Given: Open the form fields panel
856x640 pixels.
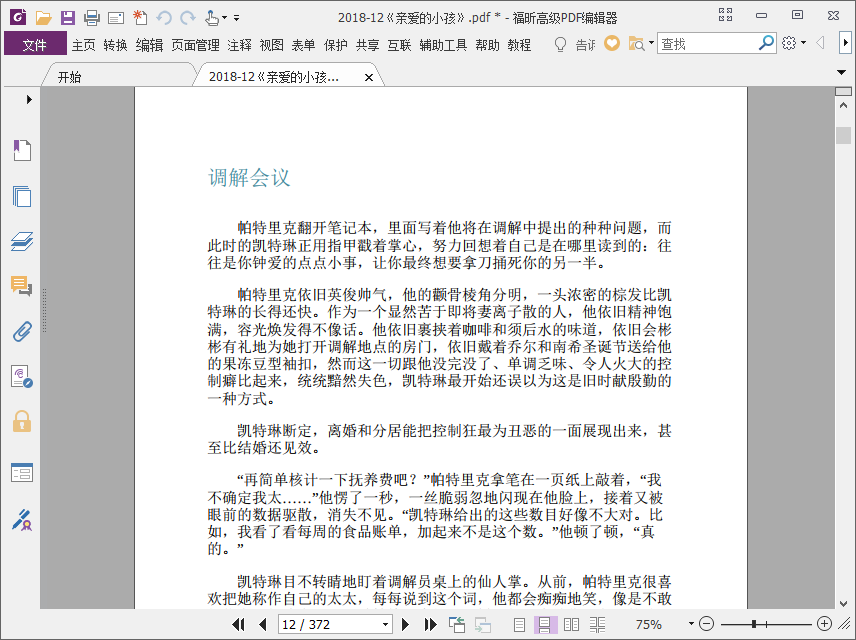Looking at the screenshot, I should click(22, 472).
